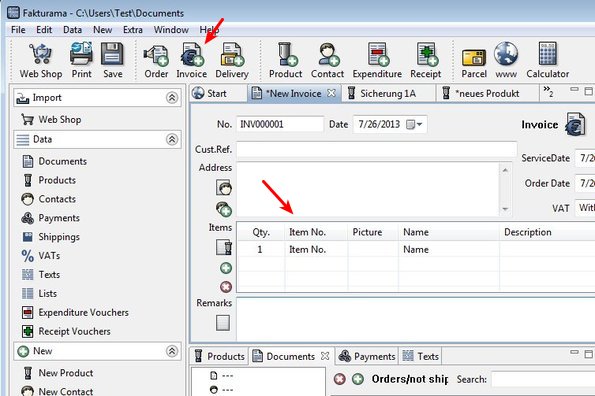Collapse the Data sidebar section
Image resolution: width=595 pixels, height=396 pixels.
pyautogui.click(x=172, y=140)
